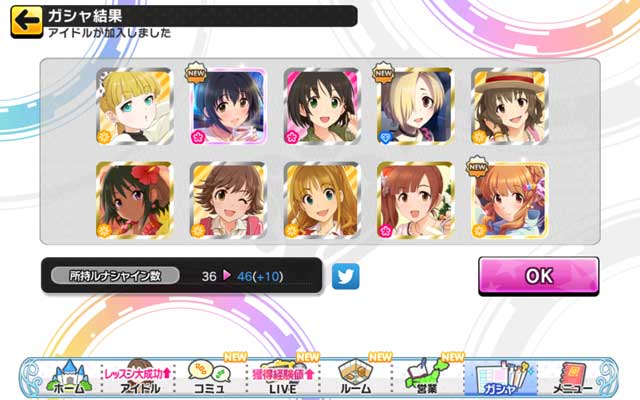Select the ガシャ tab
Viewport: 640px width, 400px height.
click(x=501, y=378)
